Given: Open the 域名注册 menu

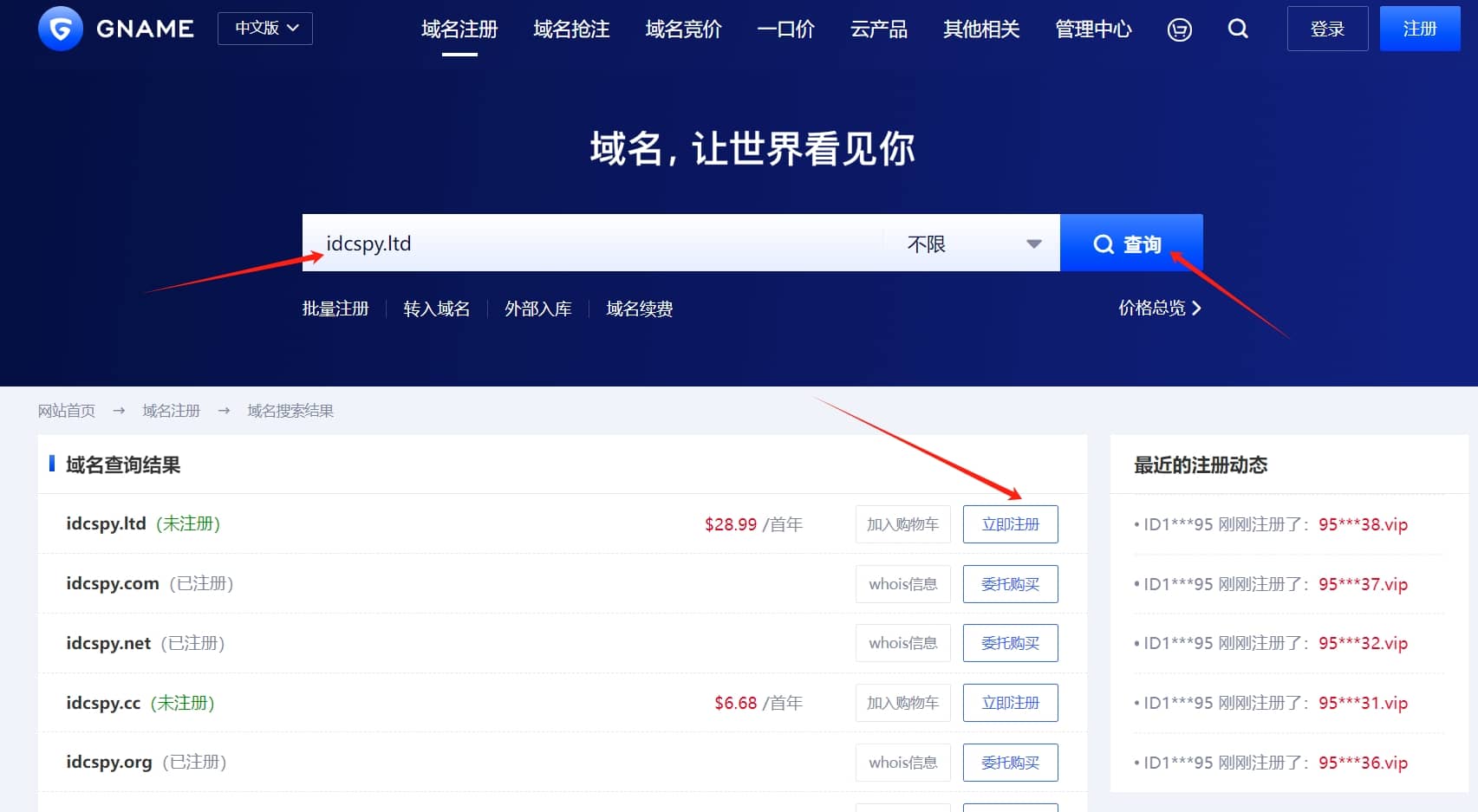Looking at the screenshot, I should 459,29.
